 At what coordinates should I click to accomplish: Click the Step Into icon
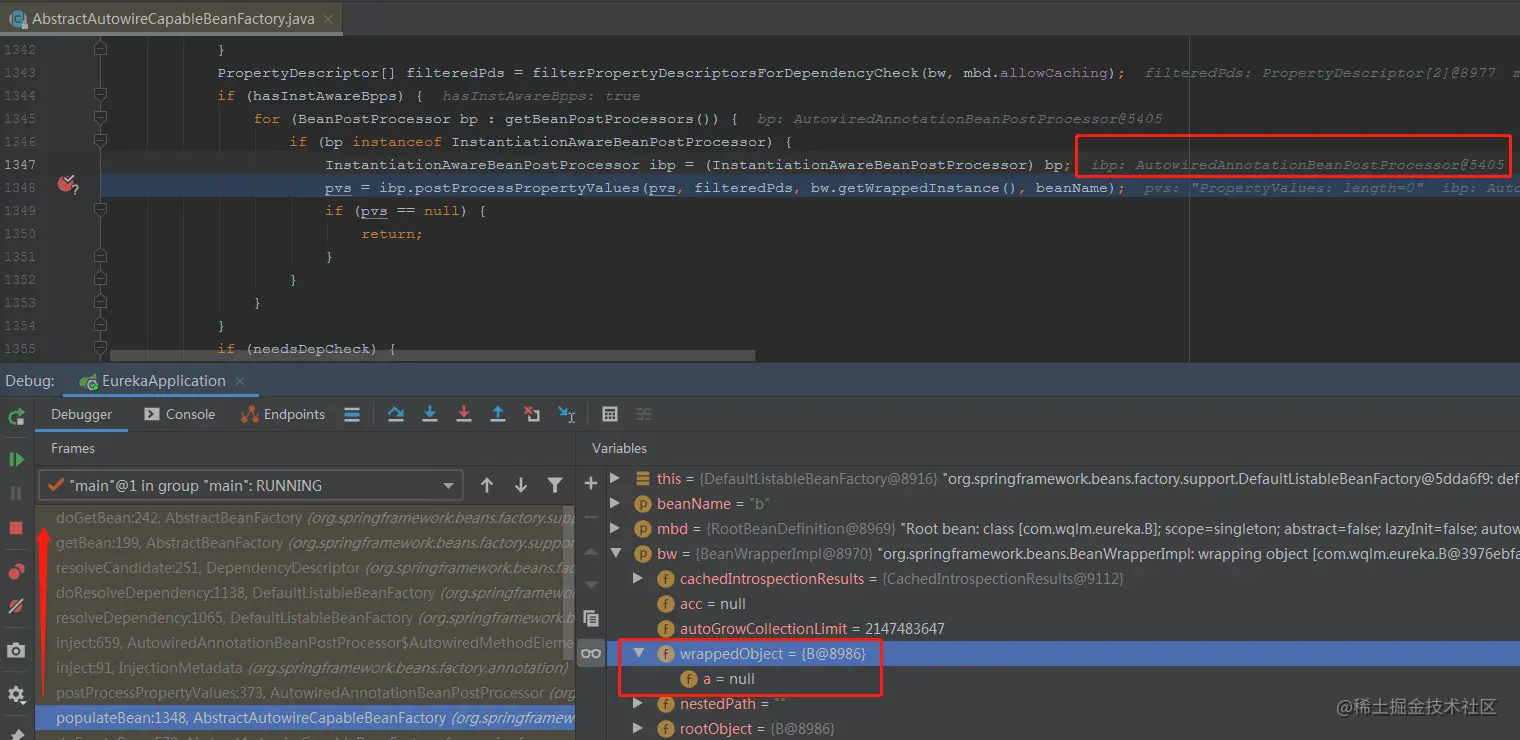(x=430, y=414)
